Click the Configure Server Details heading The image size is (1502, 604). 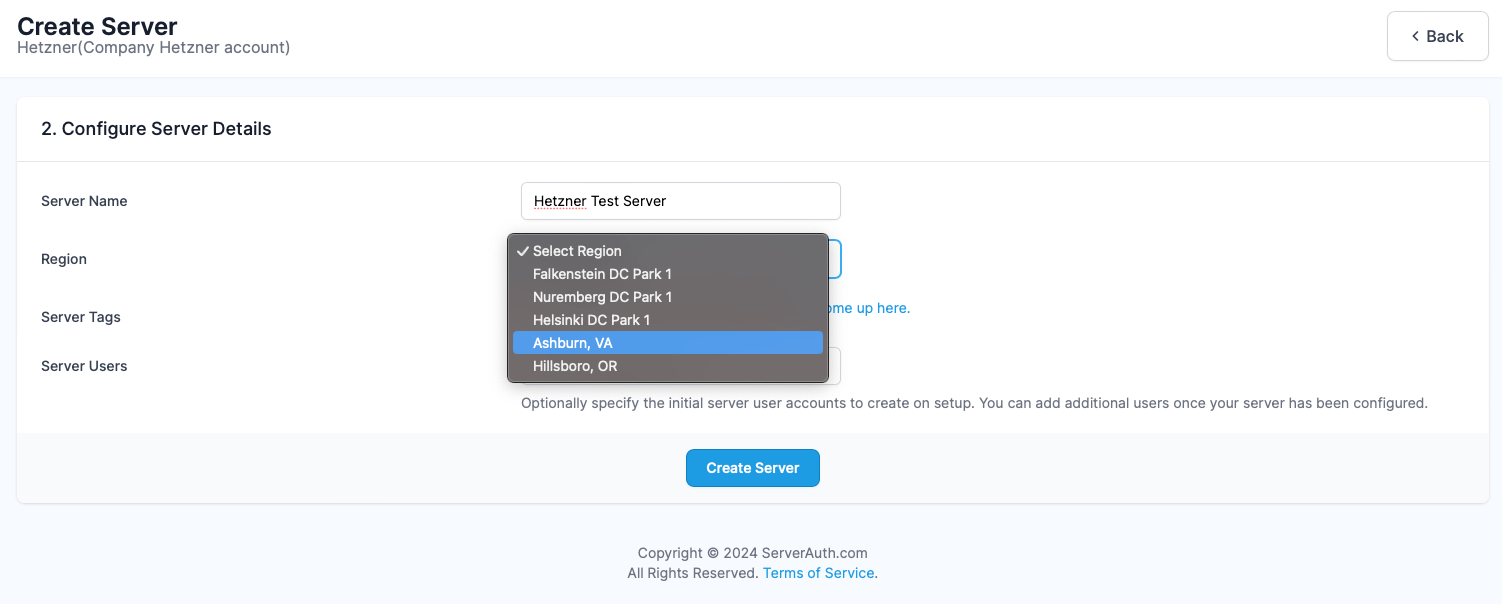pos(156,129)
